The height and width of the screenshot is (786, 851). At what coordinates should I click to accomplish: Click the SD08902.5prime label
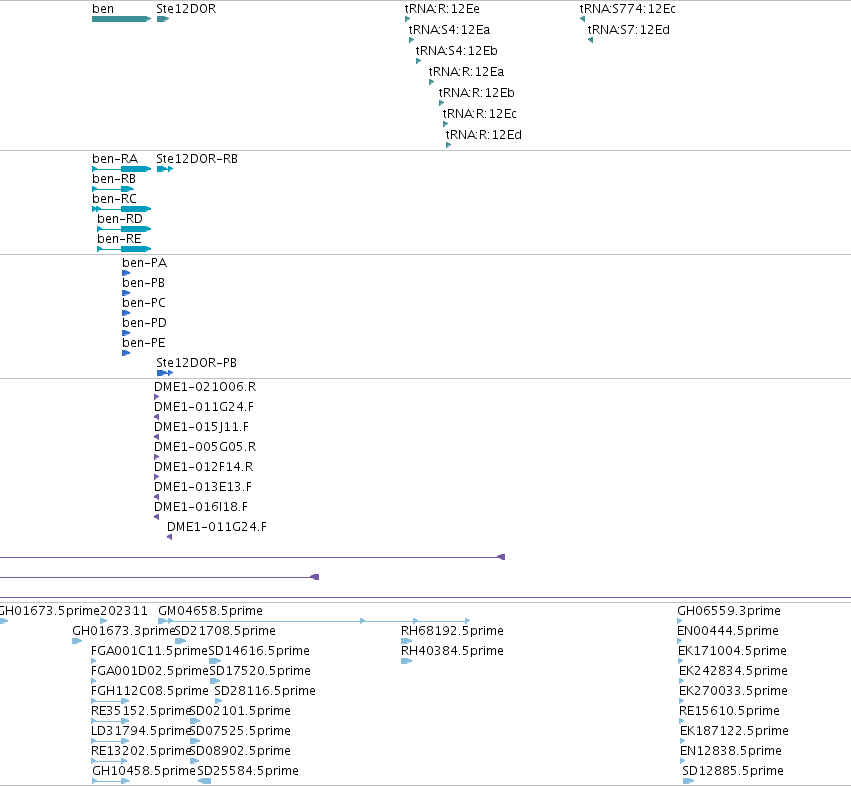(240, 751)
